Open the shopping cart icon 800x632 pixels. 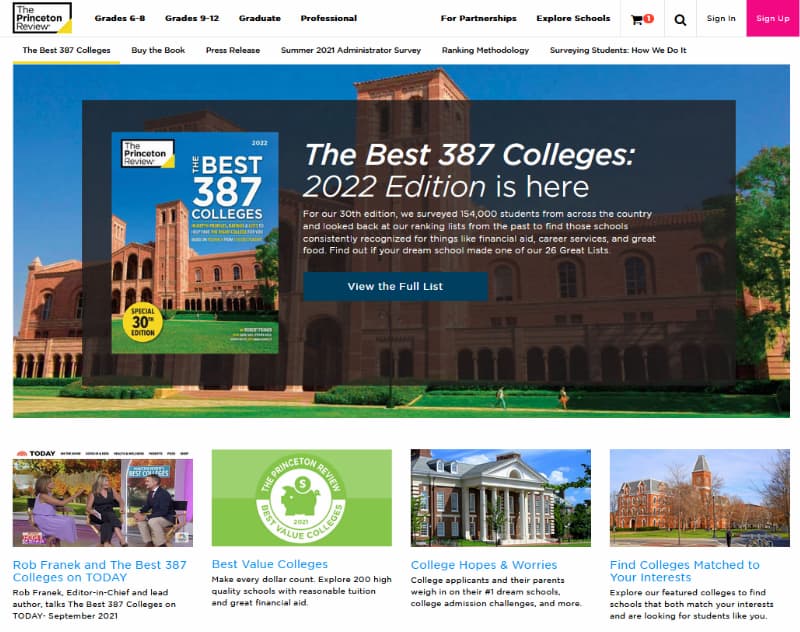pyautogui.click(x=642, y=19)
